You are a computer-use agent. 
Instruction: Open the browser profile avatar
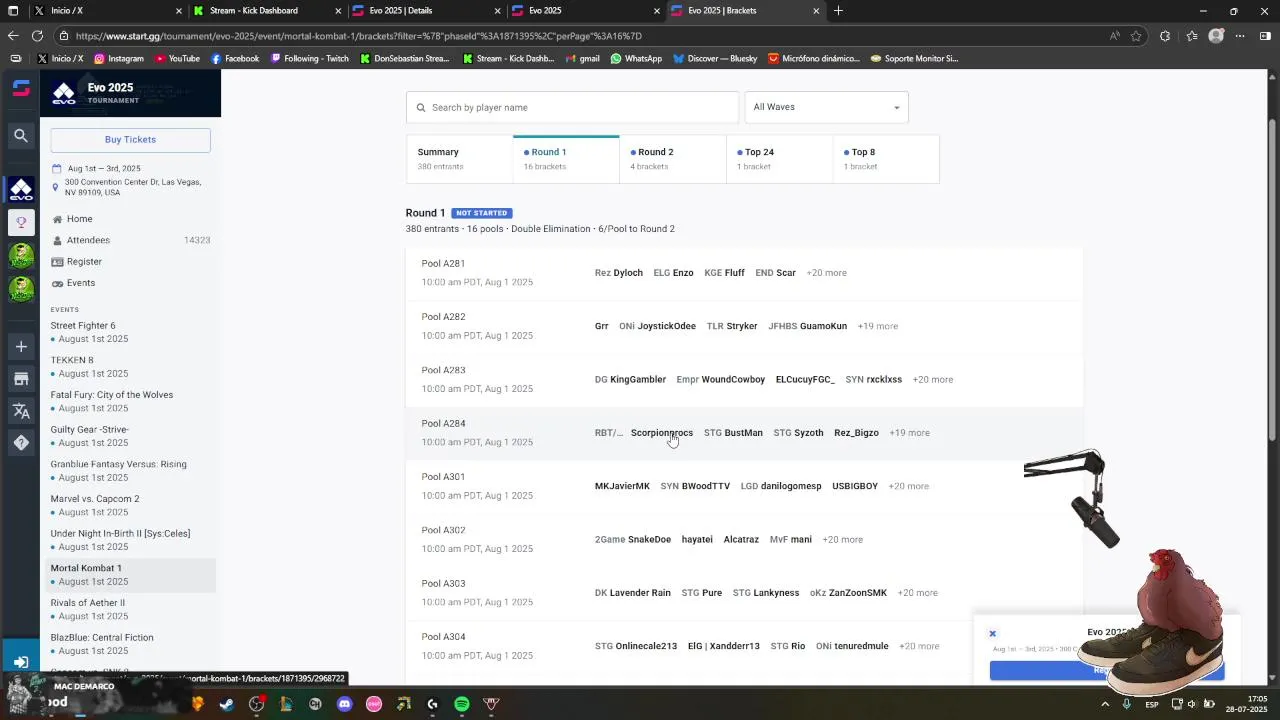point(1216,36)
